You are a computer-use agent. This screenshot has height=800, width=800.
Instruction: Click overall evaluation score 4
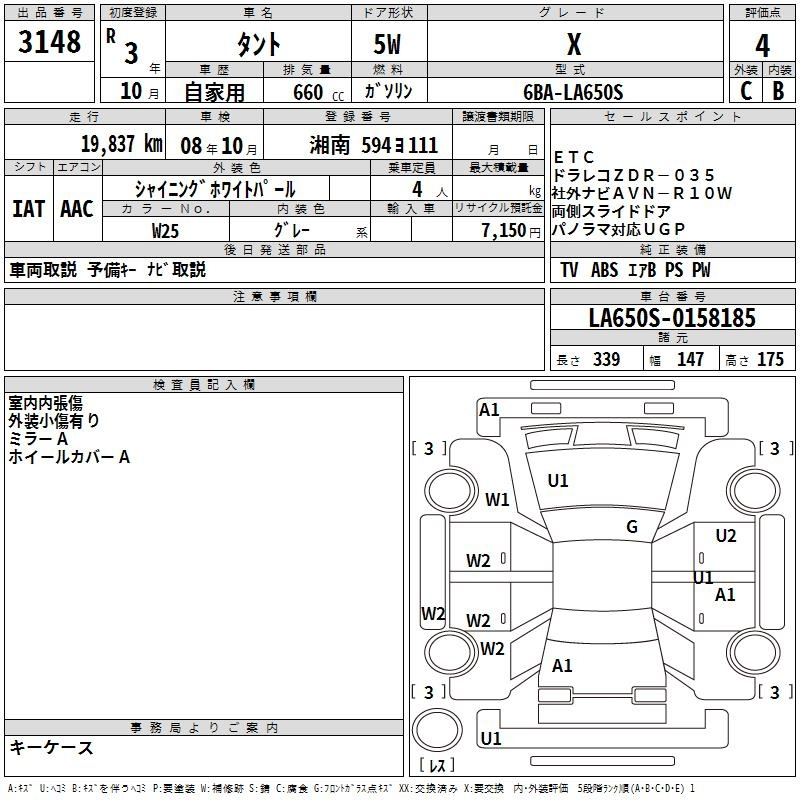[762, 46]
